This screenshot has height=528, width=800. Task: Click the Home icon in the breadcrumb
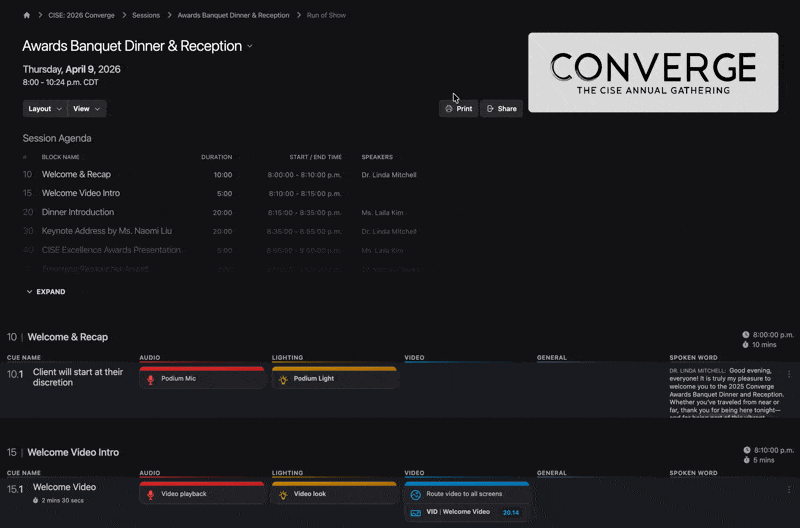pyautogui.click(x=27, y=16)
